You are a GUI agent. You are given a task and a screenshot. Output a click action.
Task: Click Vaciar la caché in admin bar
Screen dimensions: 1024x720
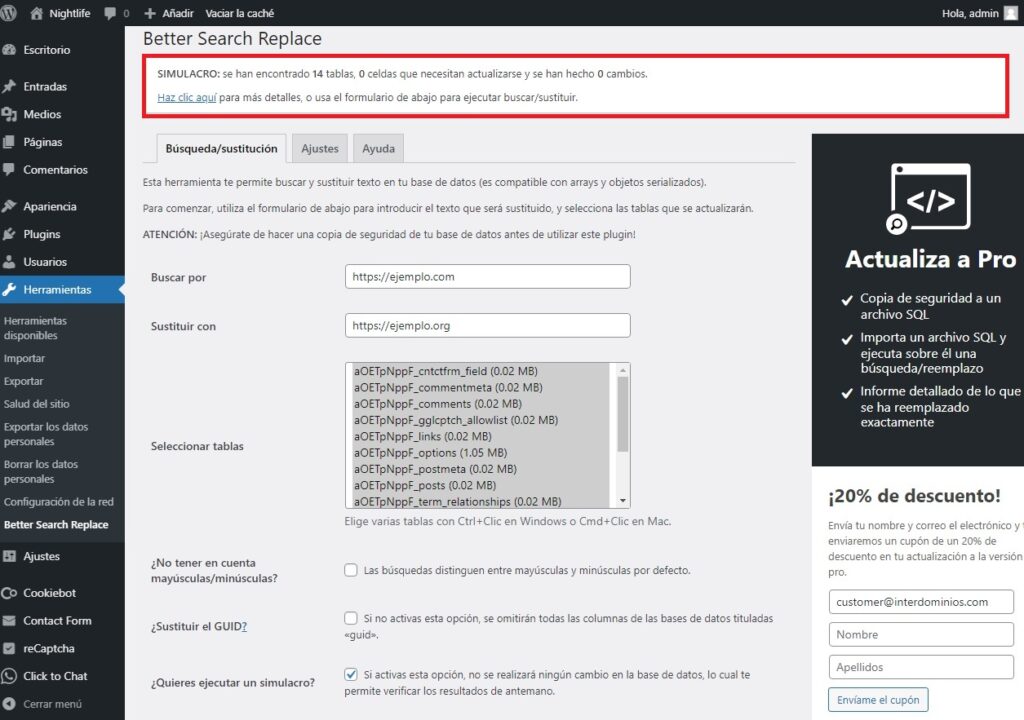pyautogui.click(x=240, y=13)
